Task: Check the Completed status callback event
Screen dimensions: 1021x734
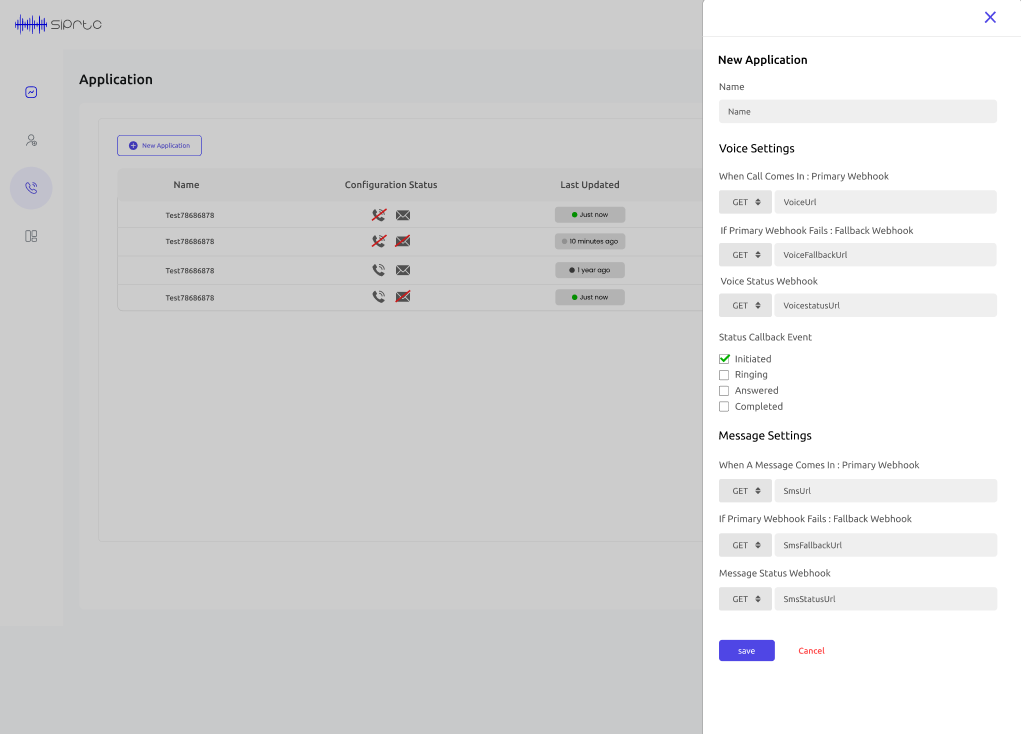Action: point(723,406)
